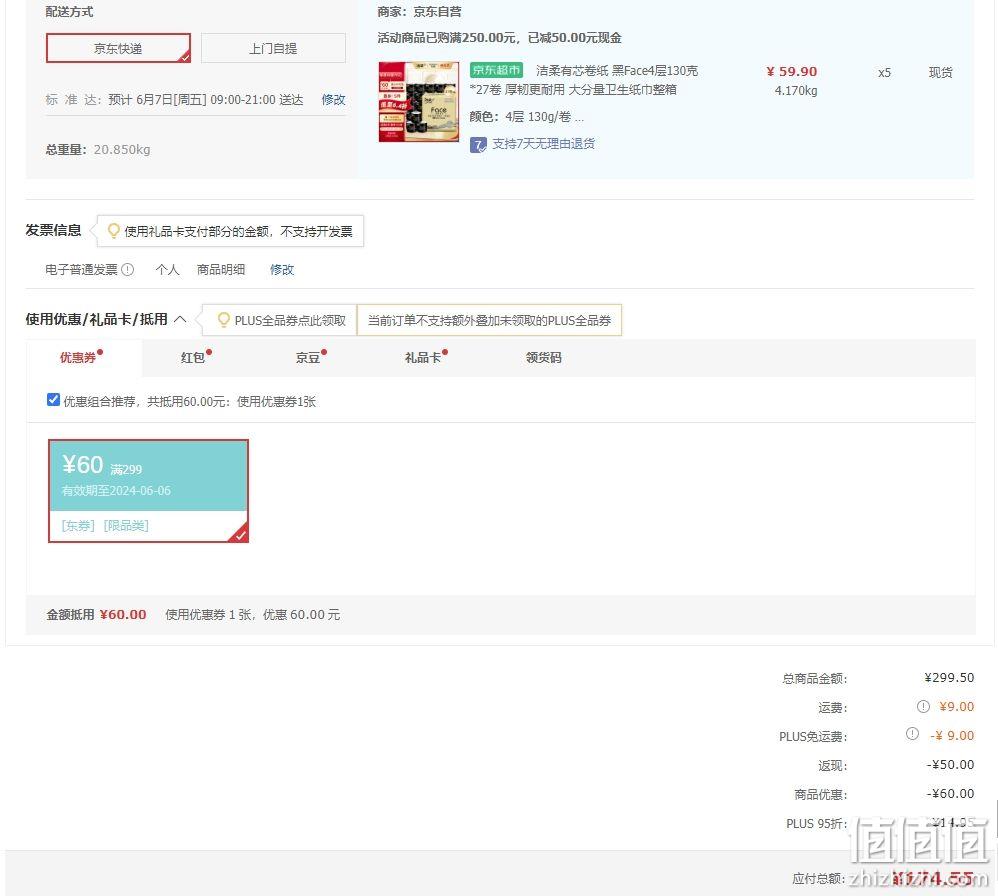
Task: Click the 商品优惠 amount -¥60.00
Action: point(950,794)
